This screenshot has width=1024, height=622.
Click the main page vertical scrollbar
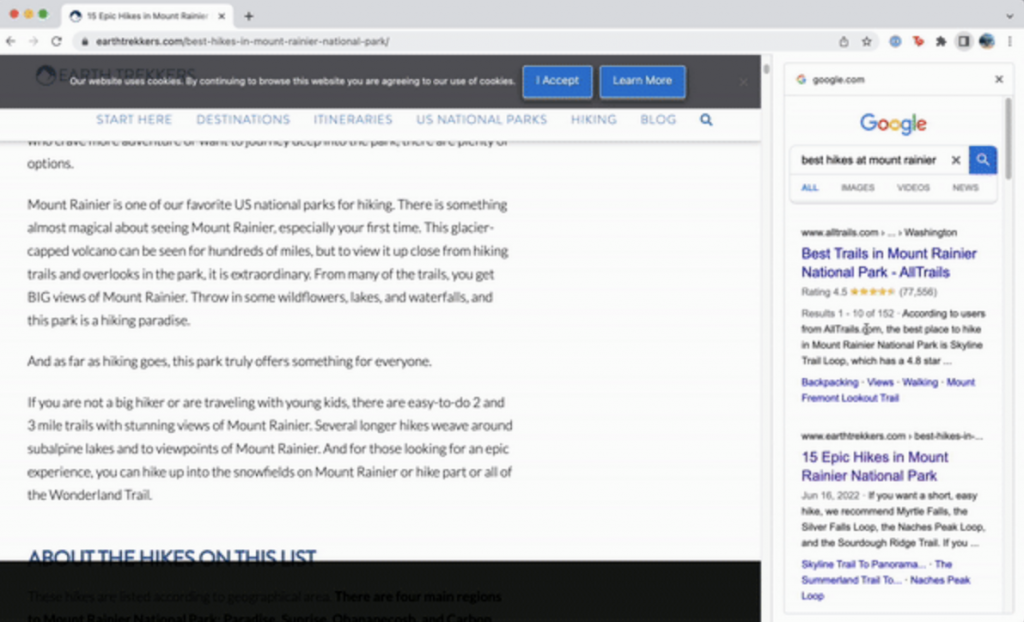coord(766,69)
